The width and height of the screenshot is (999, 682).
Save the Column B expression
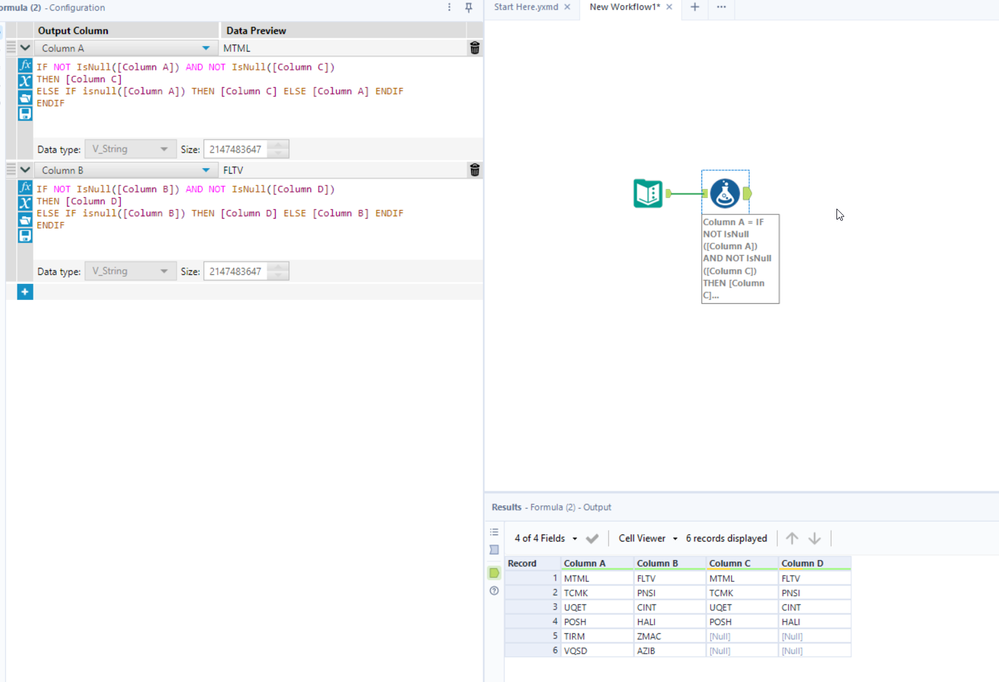click(25, 236)
